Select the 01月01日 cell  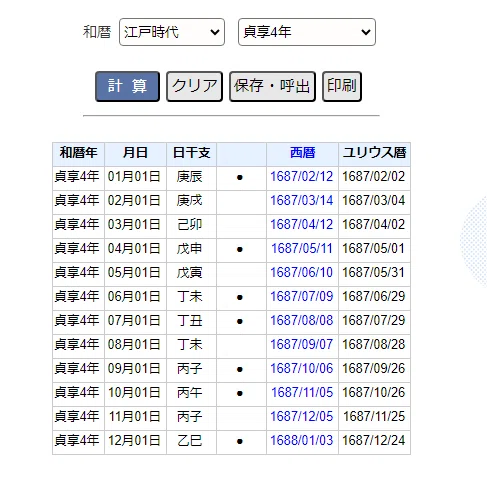pyautogui.click(x=135, y=177)
